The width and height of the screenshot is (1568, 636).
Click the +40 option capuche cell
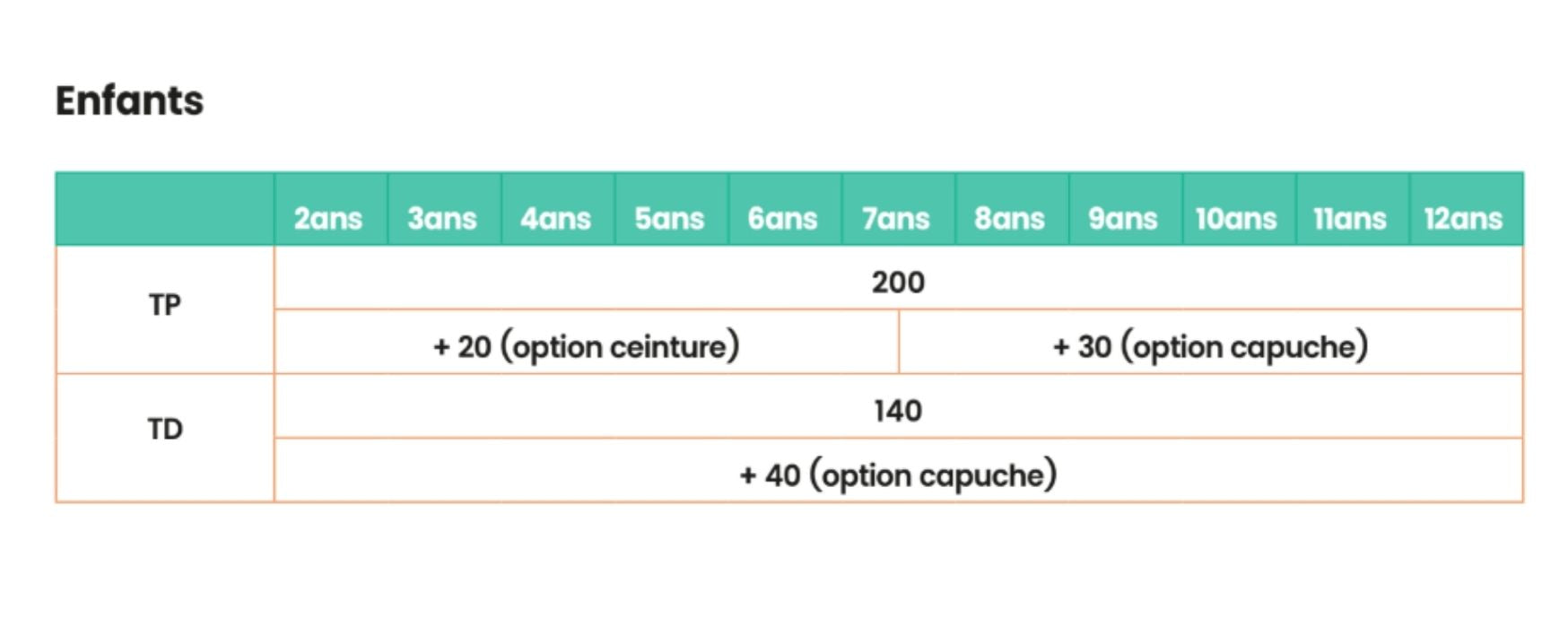[x=898, y=475]
